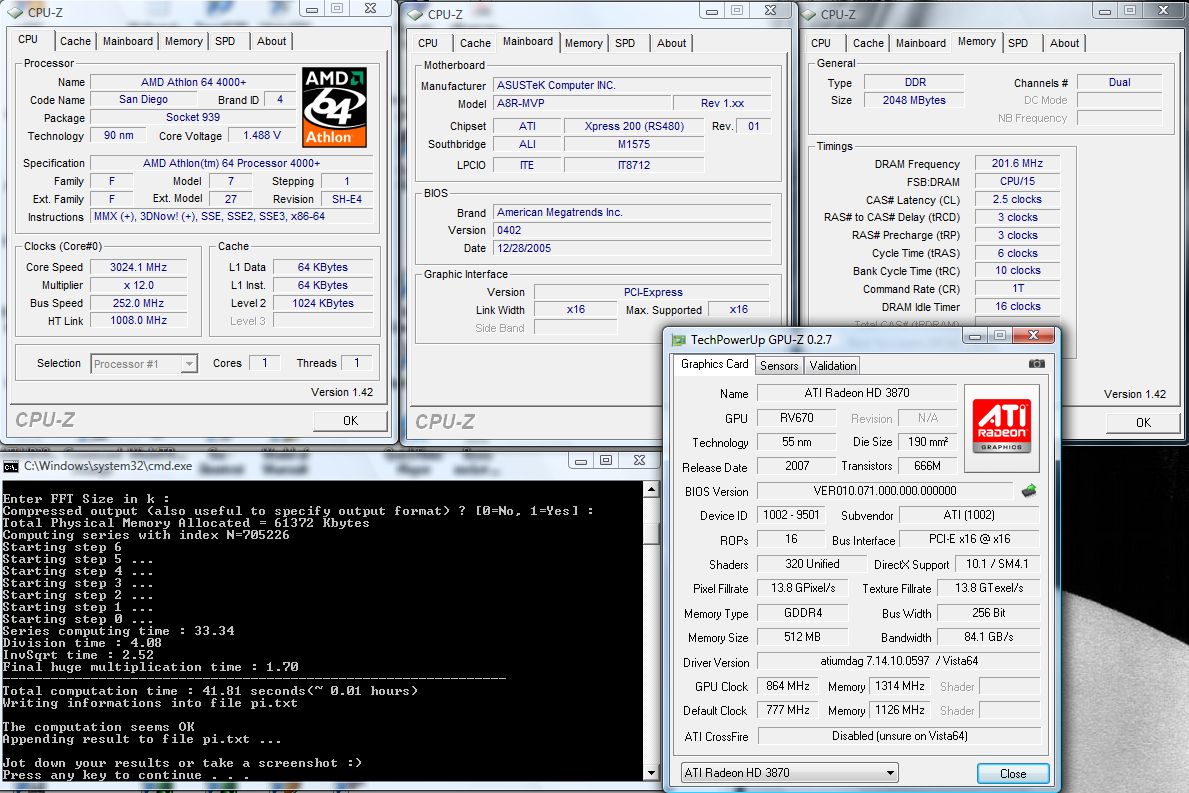This screenshot has width=1189, height=793.
Task: Switch to Cache tab in CPU window
Action: coord(75,41)
